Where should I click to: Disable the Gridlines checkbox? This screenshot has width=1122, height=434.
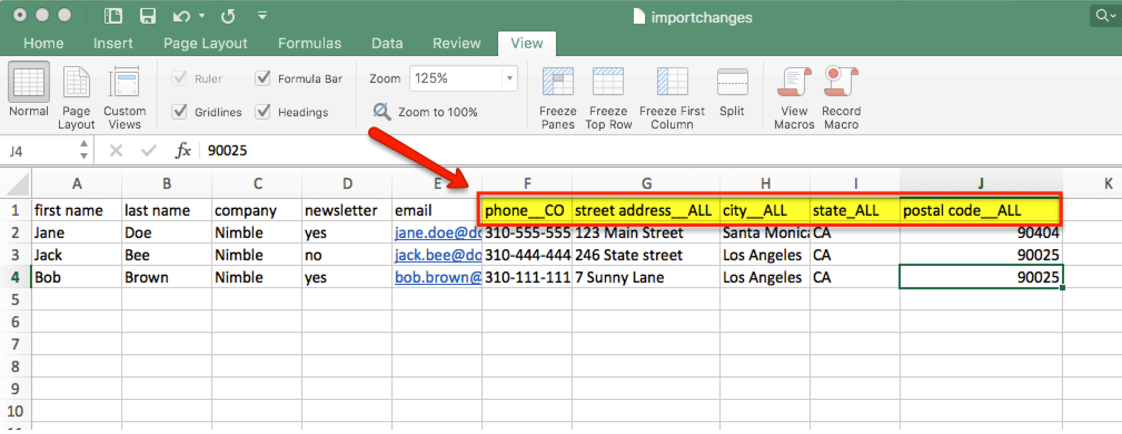pyautogui.click(x=181, y=112)
